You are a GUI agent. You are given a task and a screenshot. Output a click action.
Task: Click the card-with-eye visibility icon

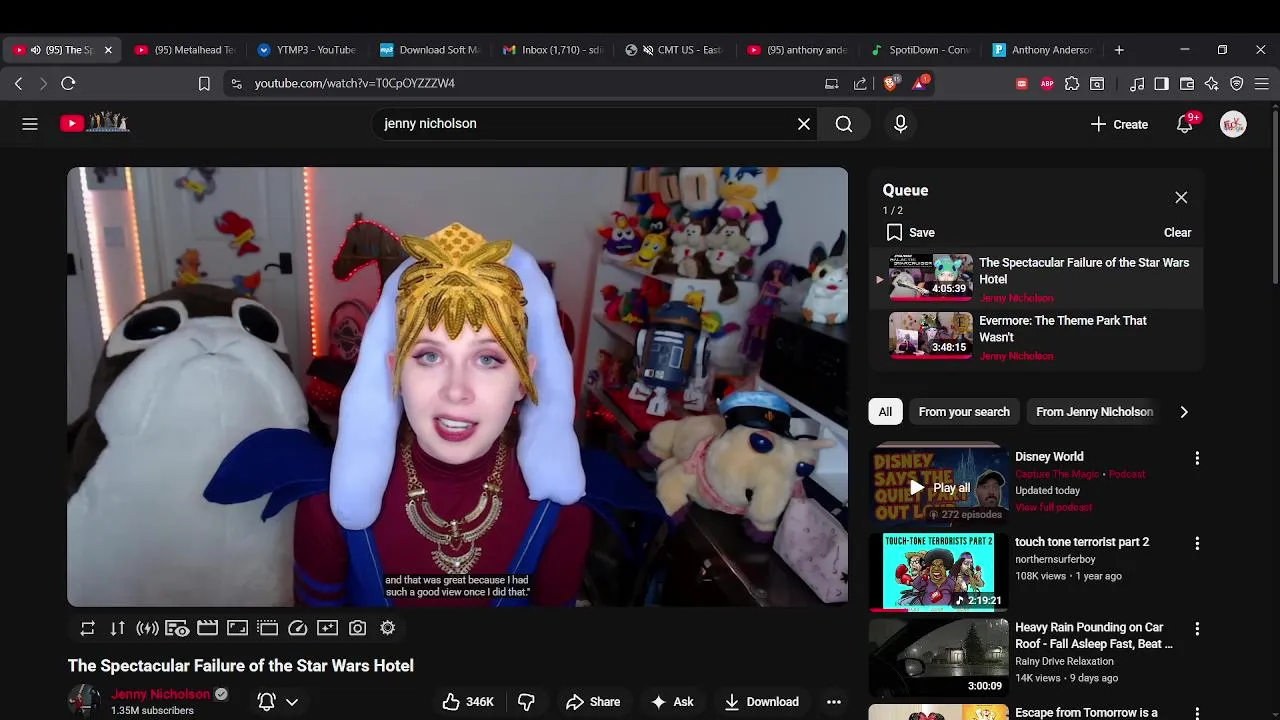point(177,628)
